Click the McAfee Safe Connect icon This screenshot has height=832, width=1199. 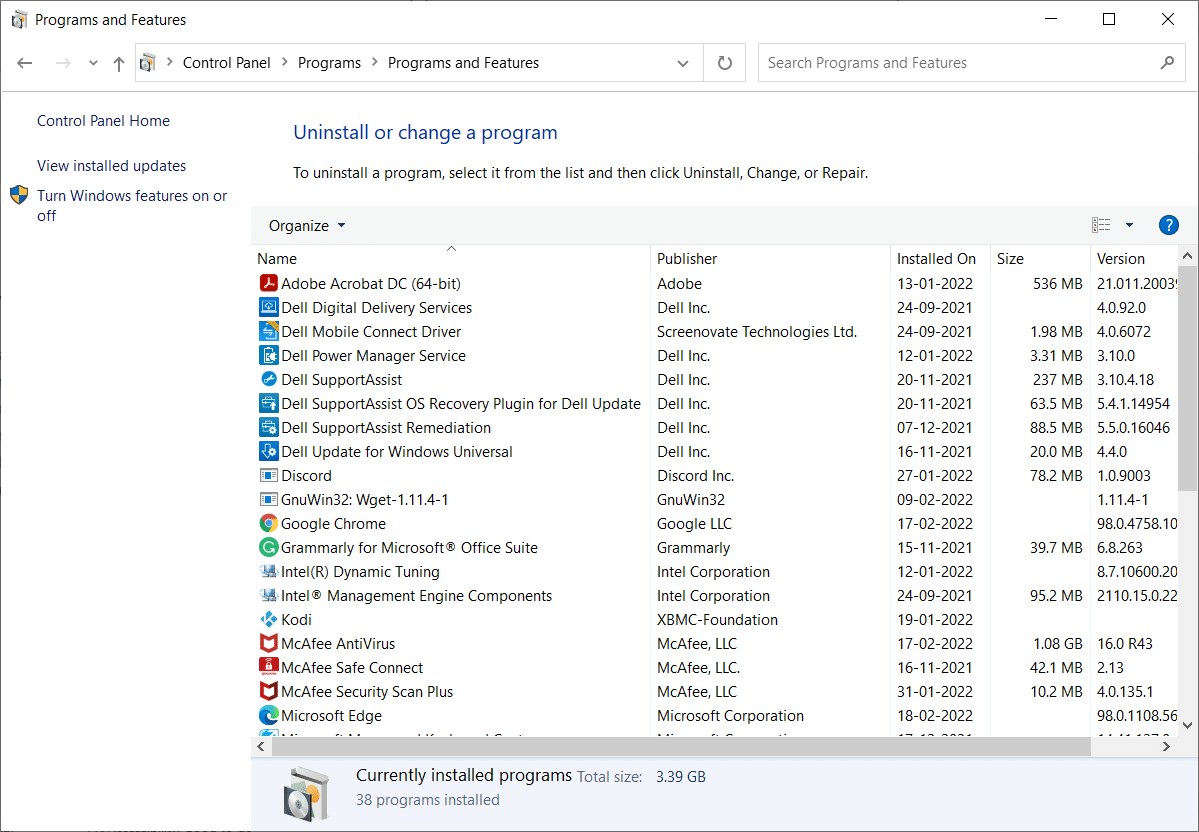tap(268, 667)
